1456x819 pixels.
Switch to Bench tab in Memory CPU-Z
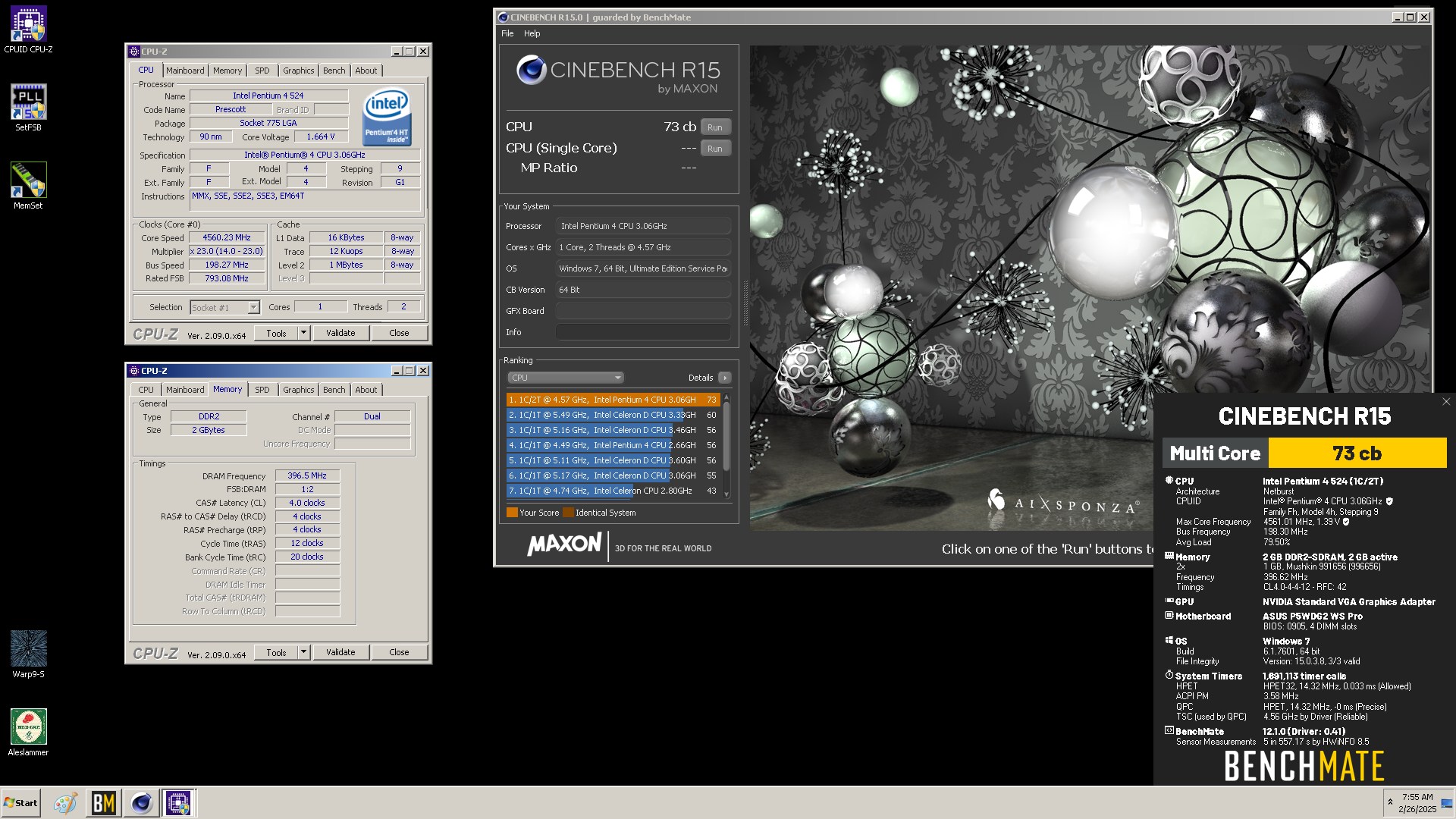point(334,390)
